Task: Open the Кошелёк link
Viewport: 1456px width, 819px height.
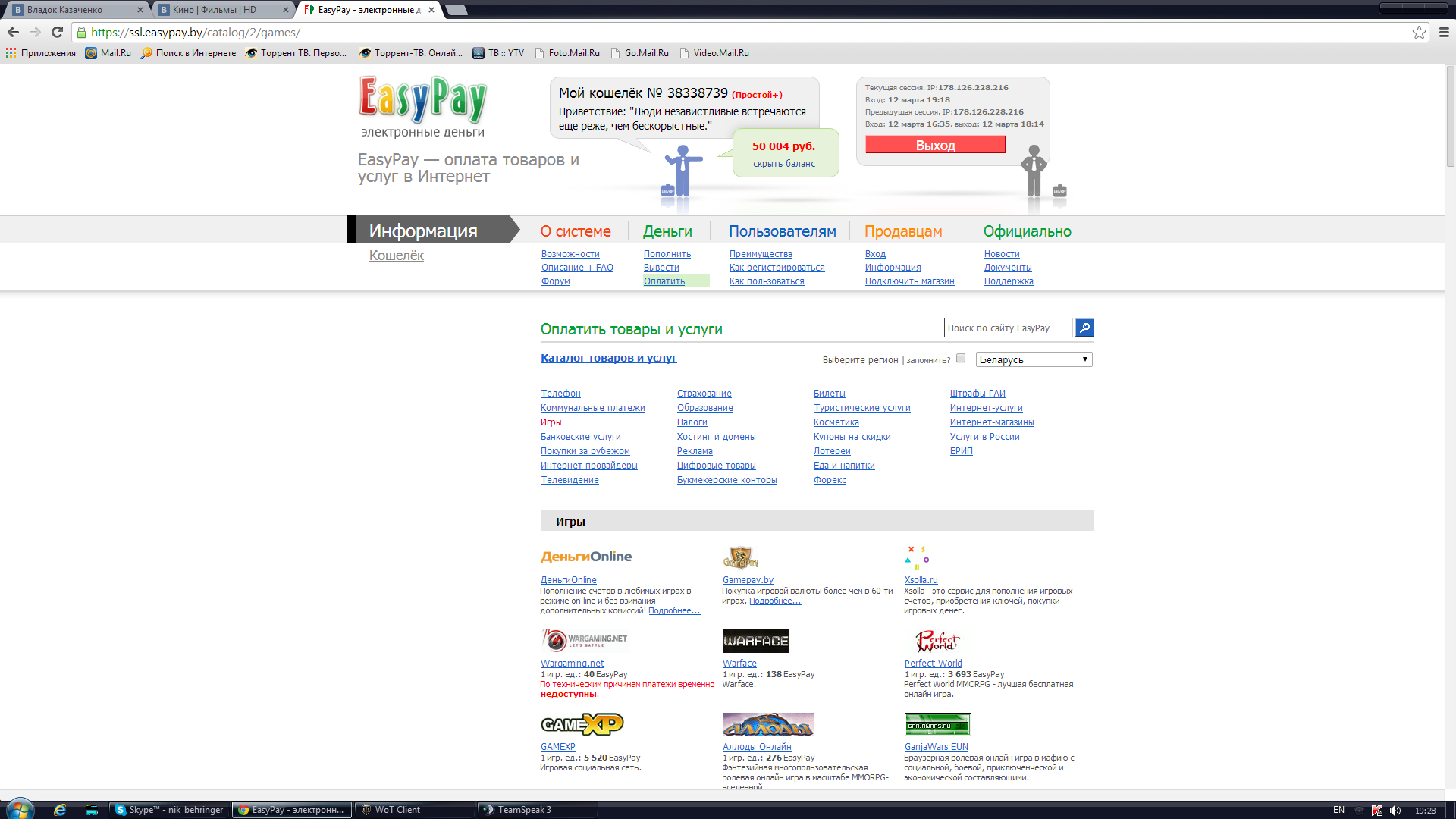Action: pyautogui.click(x=397, y=256)
